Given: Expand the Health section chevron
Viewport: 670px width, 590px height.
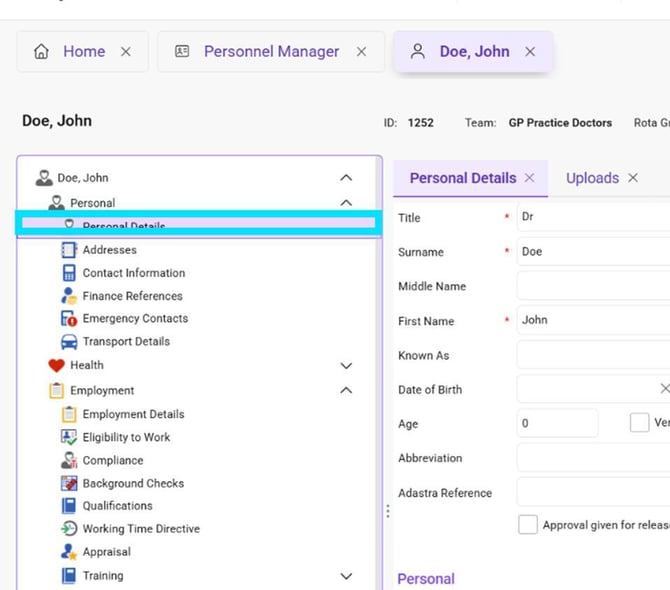Looking at the screenshot, I should point(346,366).
